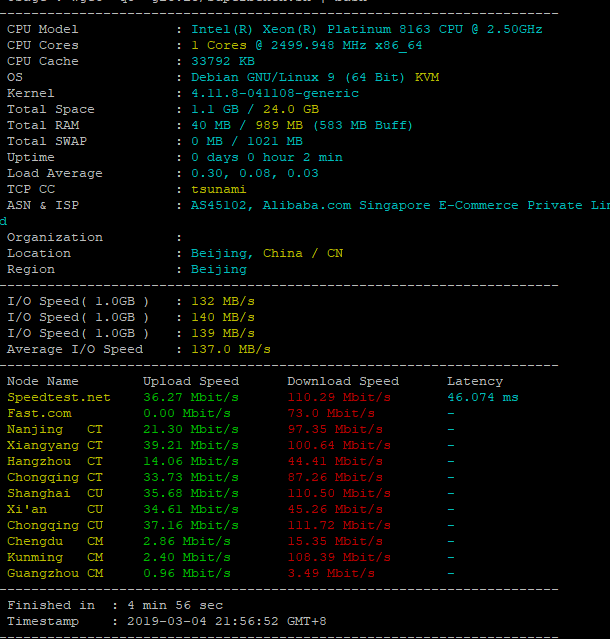Screen dimensions: 610x639
Task: Click Chongqing CU download '111.72 Mbit/s'
Action: pos(339,525)
